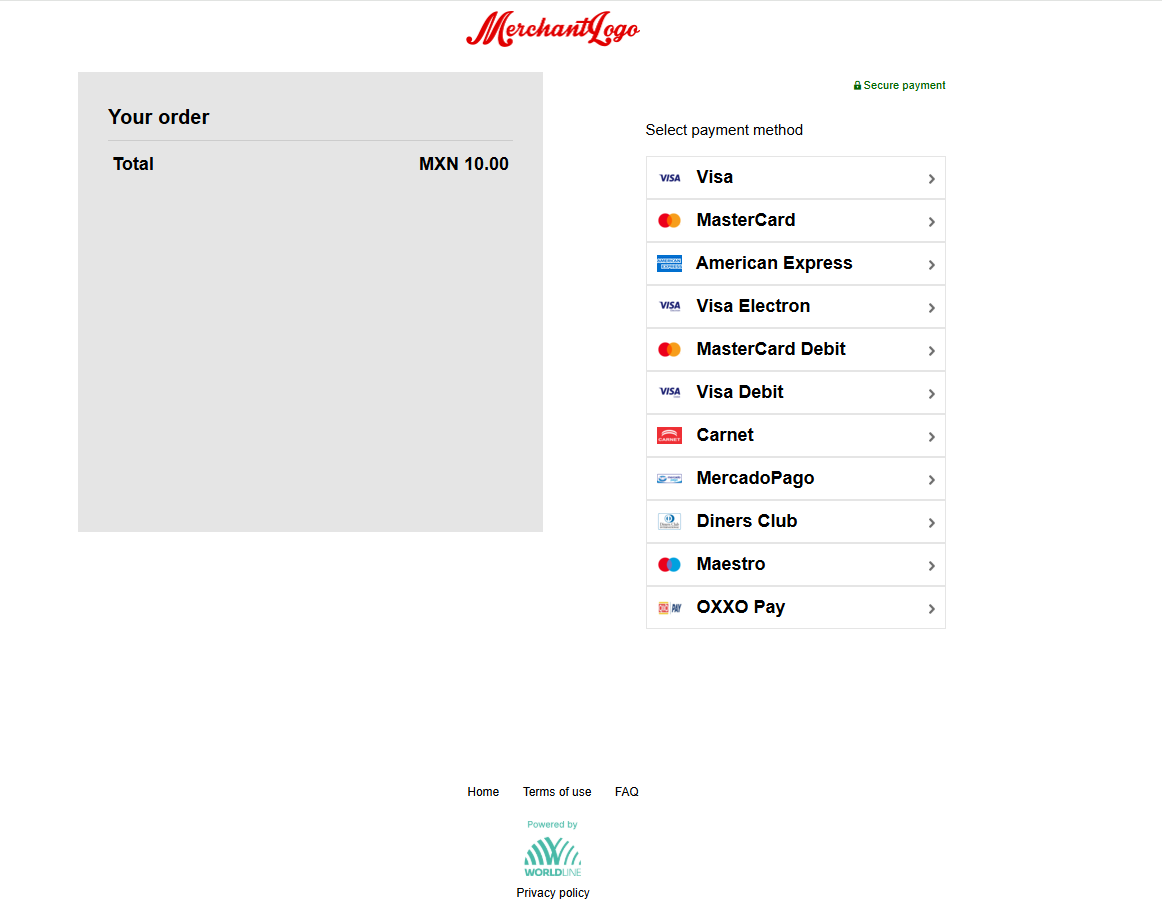Open the Terms of use link
This screenshot has width=1162, height=910.
coord(557,792)
